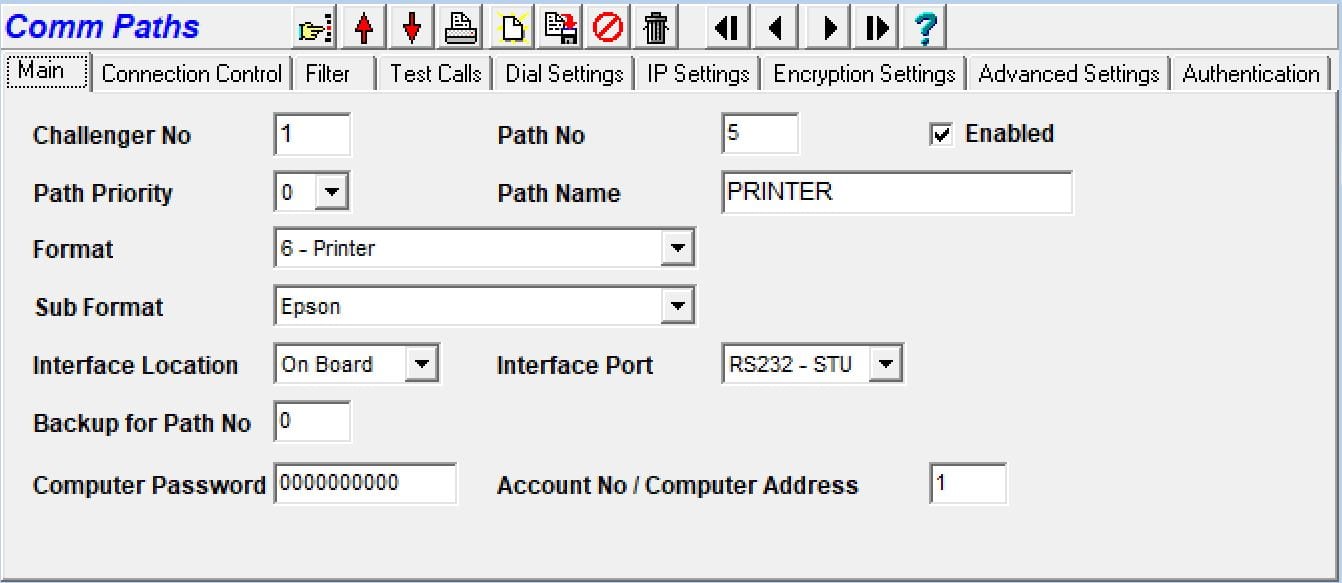Click the red up arrow toolbar icon
The width and height of the screenshot is (1342, 583).
click(363, 27)
